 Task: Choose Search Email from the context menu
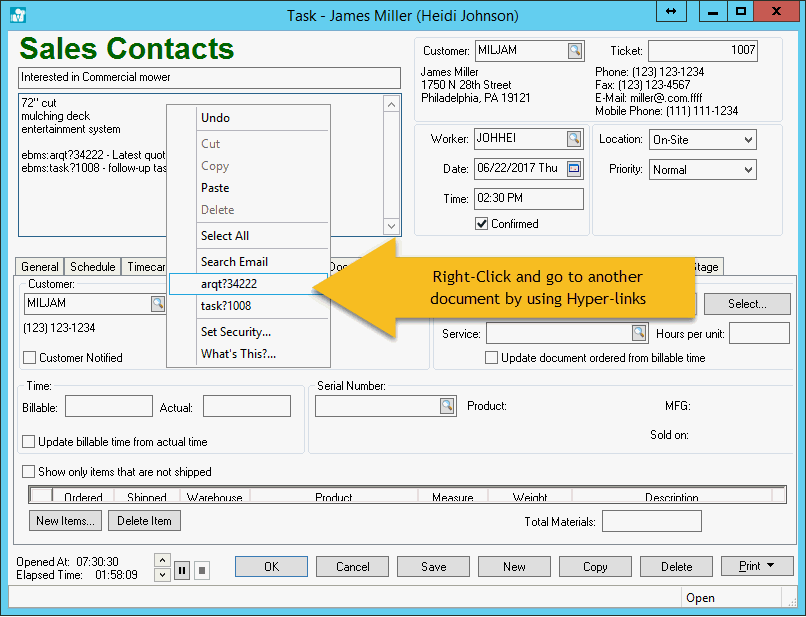point(233,261)
